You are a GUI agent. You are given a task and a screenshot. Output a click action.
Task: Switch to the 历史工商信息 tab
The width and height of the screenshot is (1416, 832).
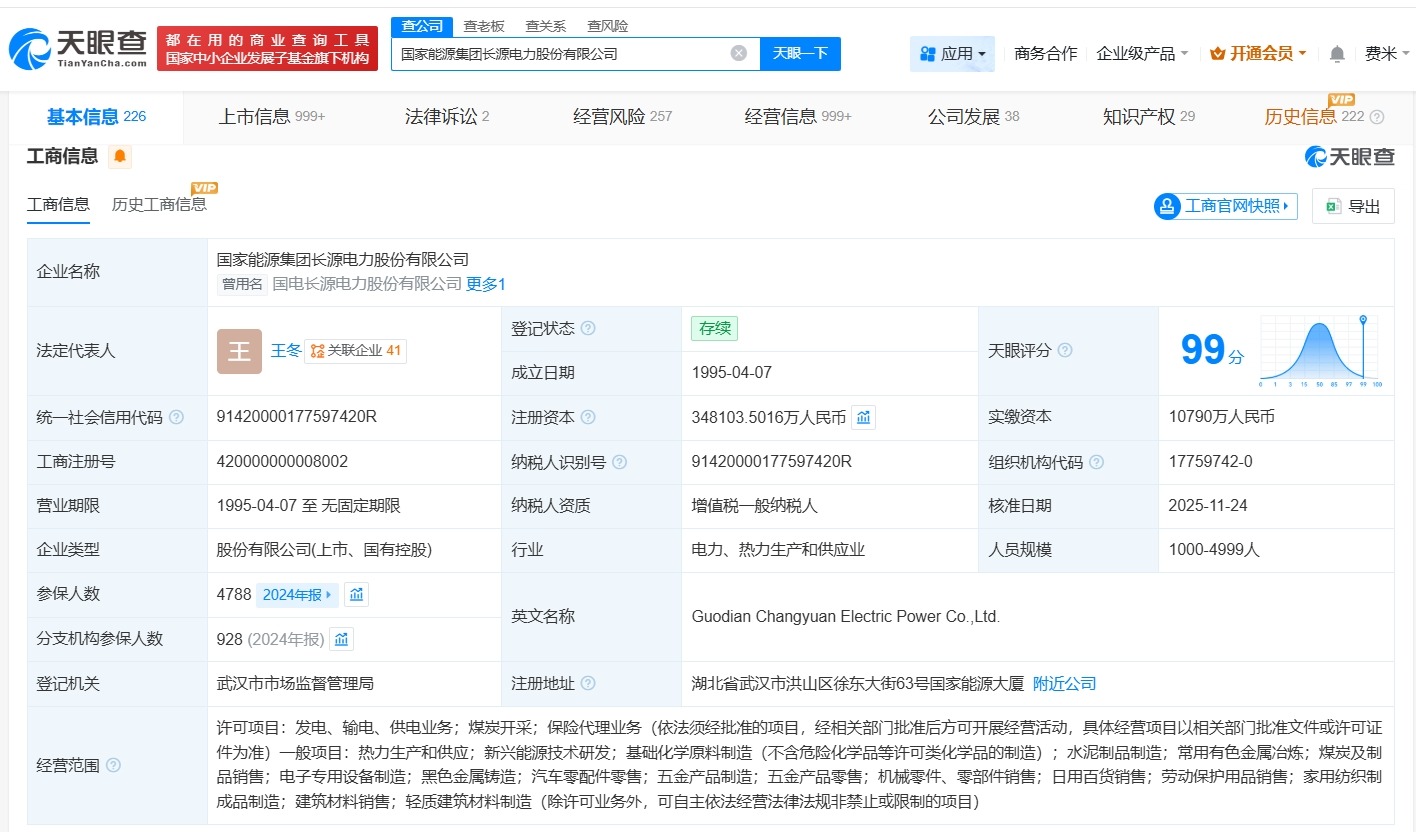point(160,205)
